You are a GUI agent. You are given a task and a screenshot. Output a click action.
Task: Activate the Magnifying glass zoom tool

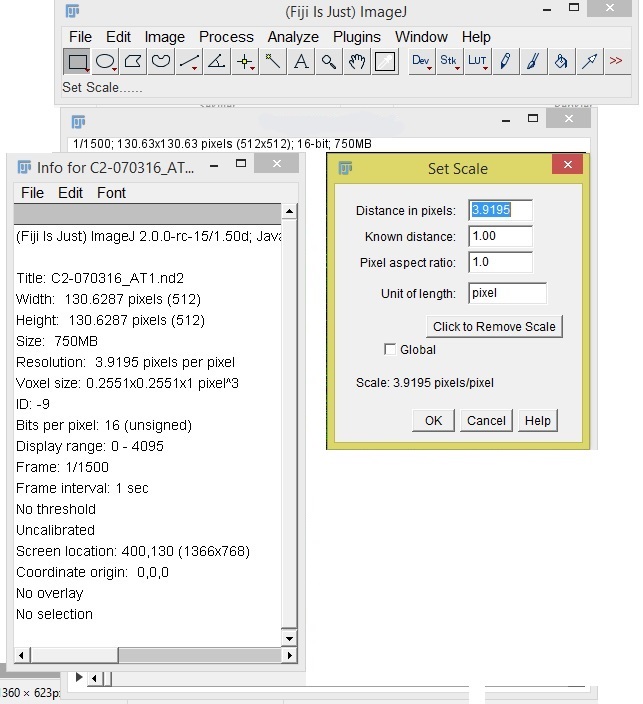pos(329,62)
